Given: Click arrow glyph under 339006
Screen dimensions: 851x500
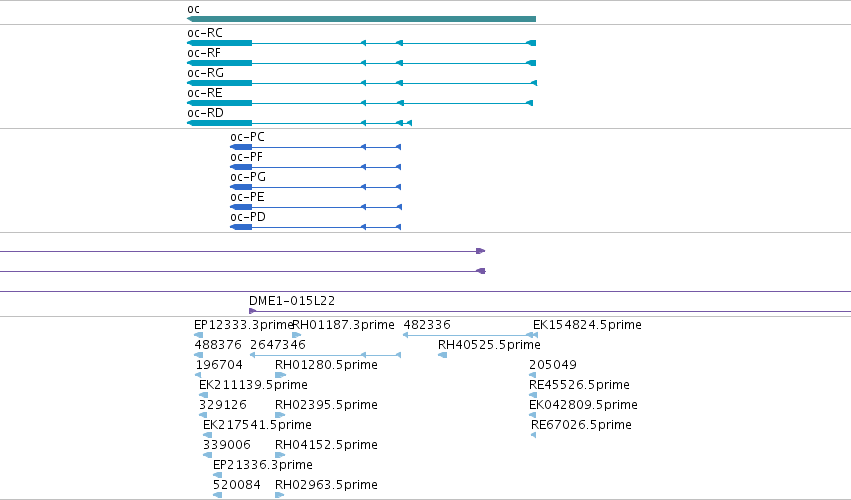Looking at the screenshot, I should click(x=207, y=455).
